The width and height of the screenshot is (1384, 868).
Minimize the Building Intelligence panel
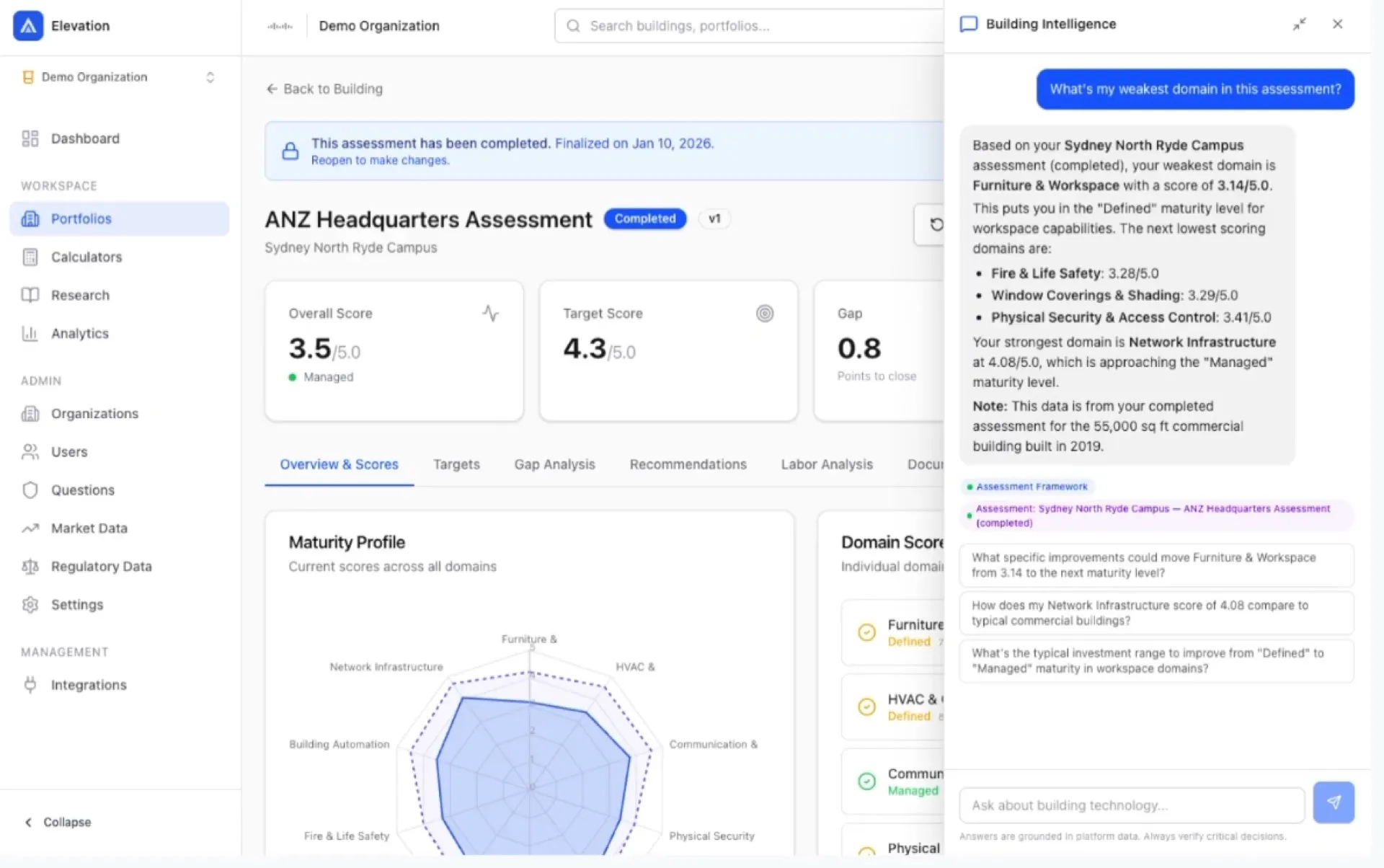pos(1300,24)
